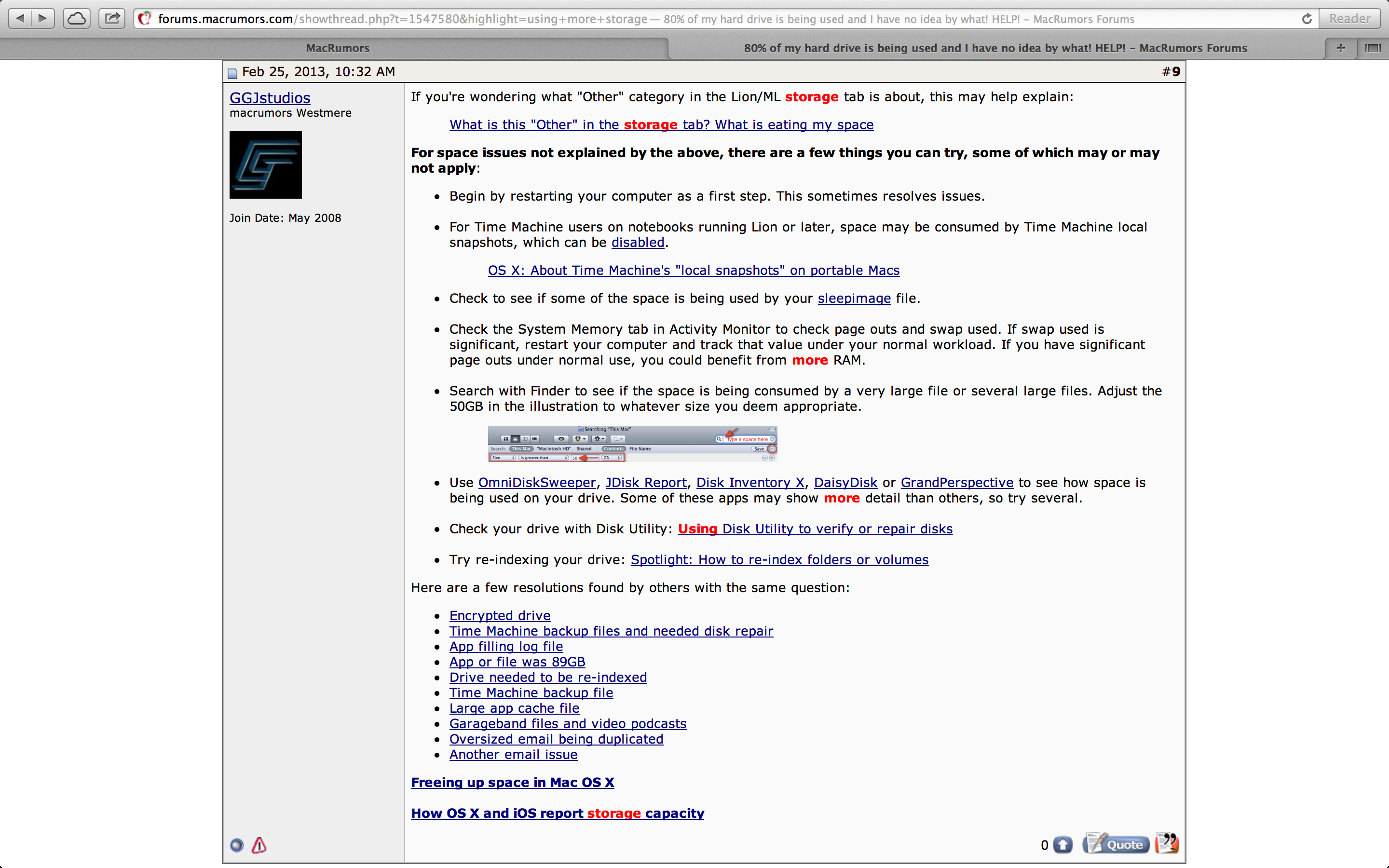The image size is (1389, 868).
Task: Open the Share icon in toolbar
Action: [112, 18]
